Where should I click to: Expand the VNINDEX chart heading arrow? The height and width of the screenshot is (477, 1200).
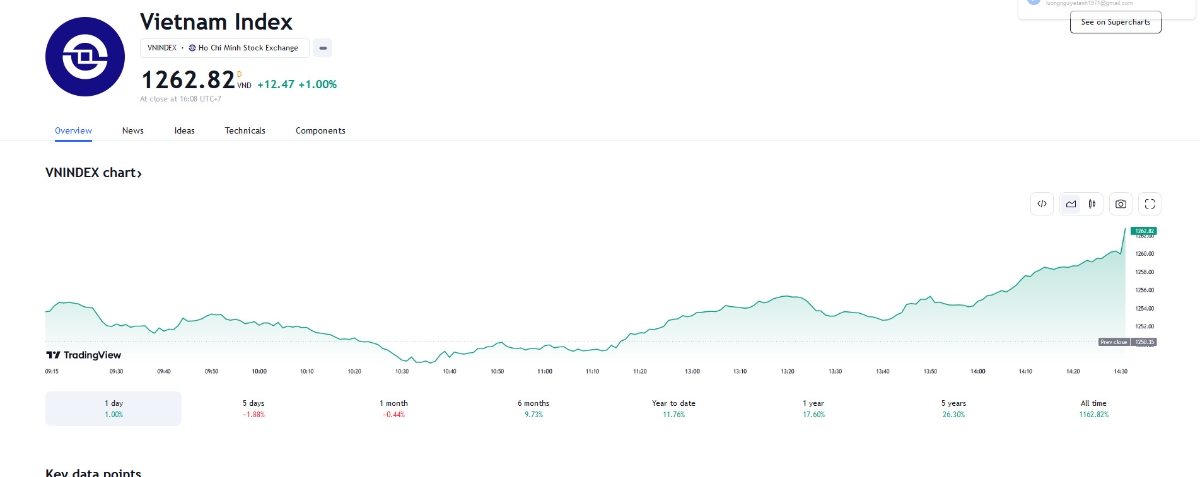pyautogui.click(x=139, y=174)
